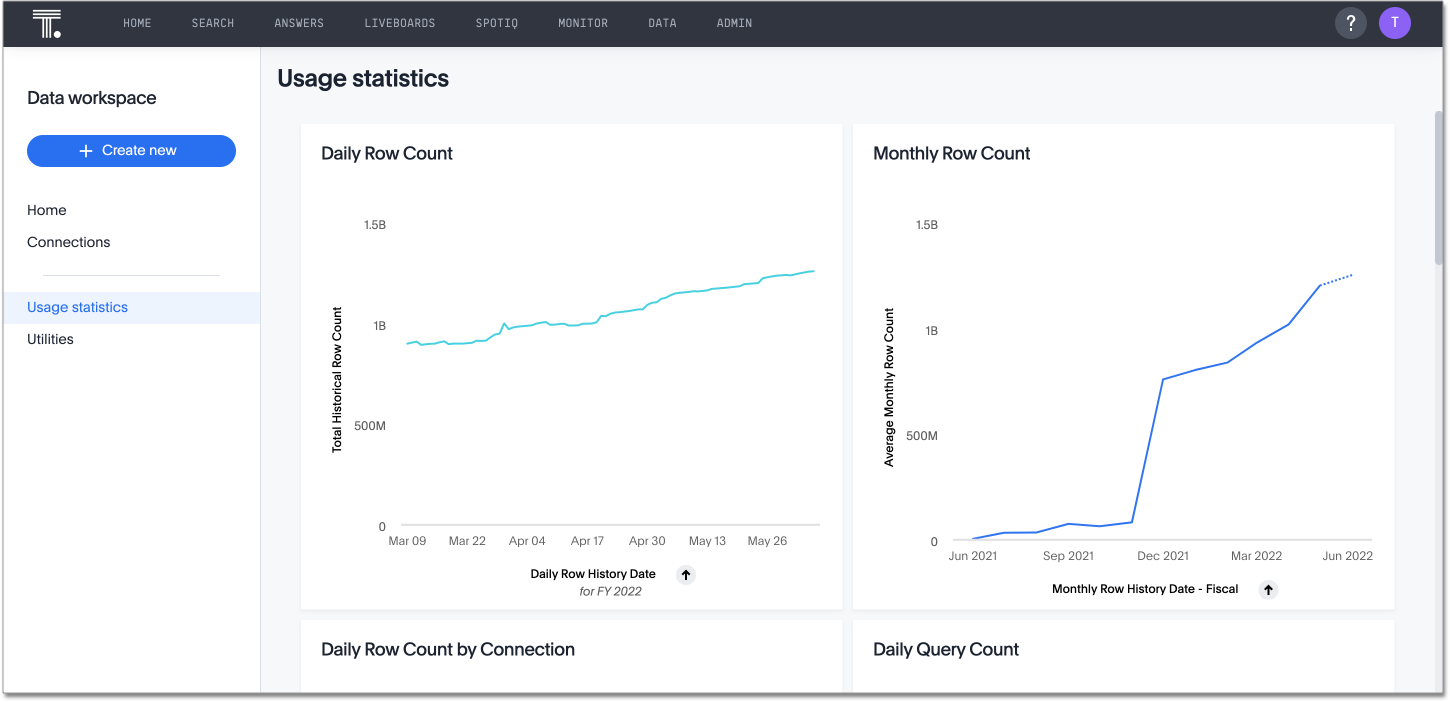Click the sort arrow beside Daily Row History Date
The height and width of the screenshot is (702, 1450).
click(x=686, y=574)
